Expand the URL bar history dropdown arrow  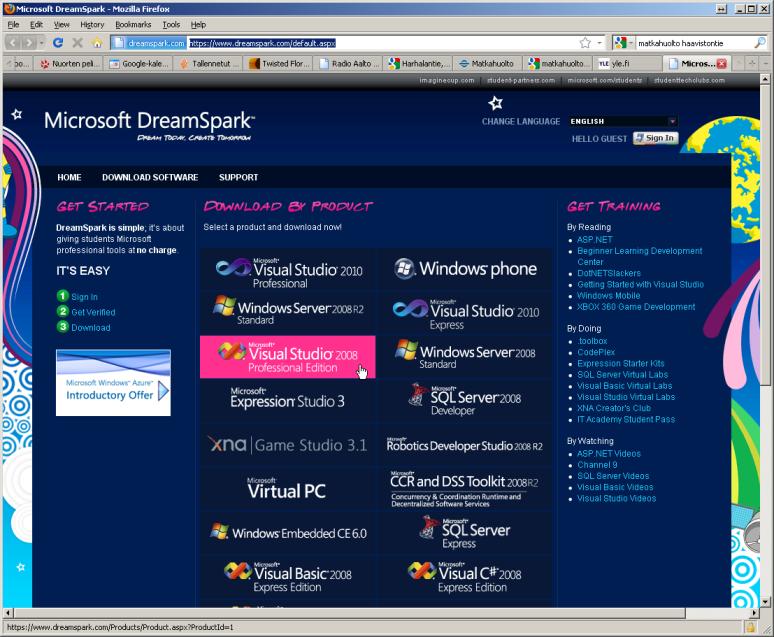599,43
